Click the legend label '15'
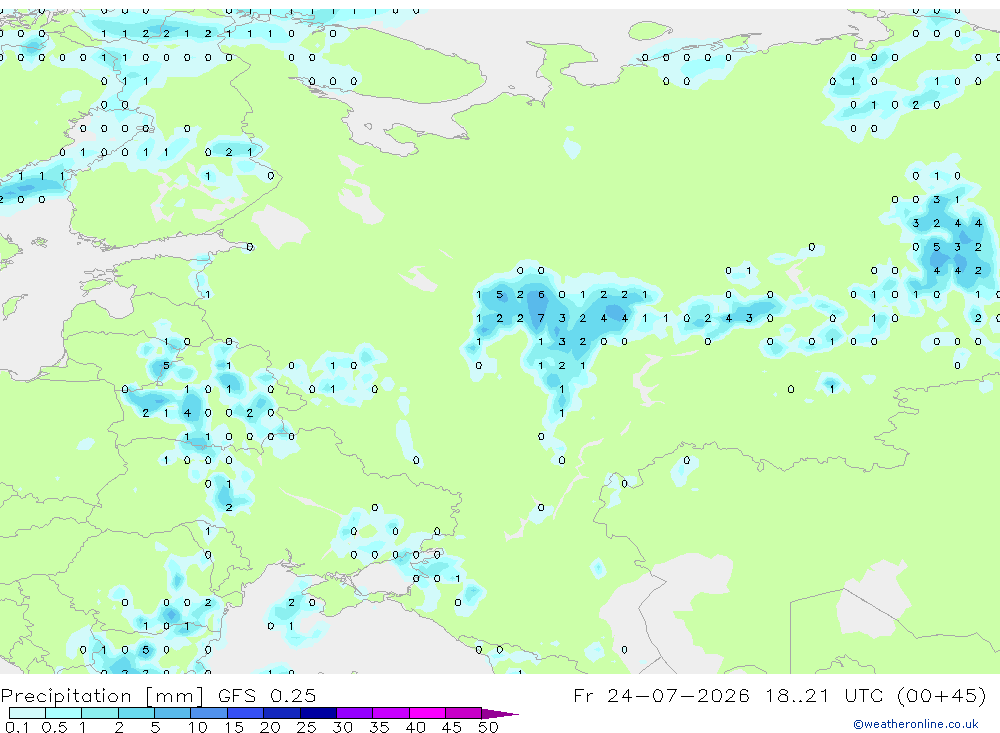Image resolution: width=1000 pixels, height=733 pixels. [234, 727]
